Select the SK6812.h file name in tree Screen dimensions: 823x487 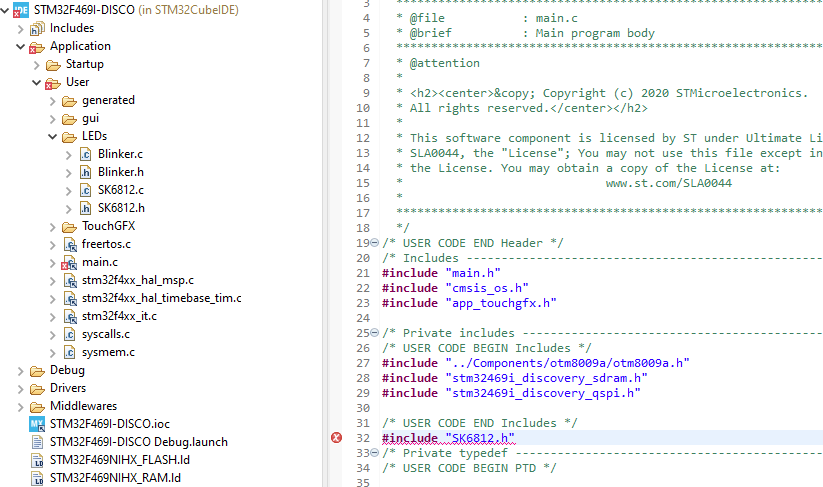(x=121, y=208)
